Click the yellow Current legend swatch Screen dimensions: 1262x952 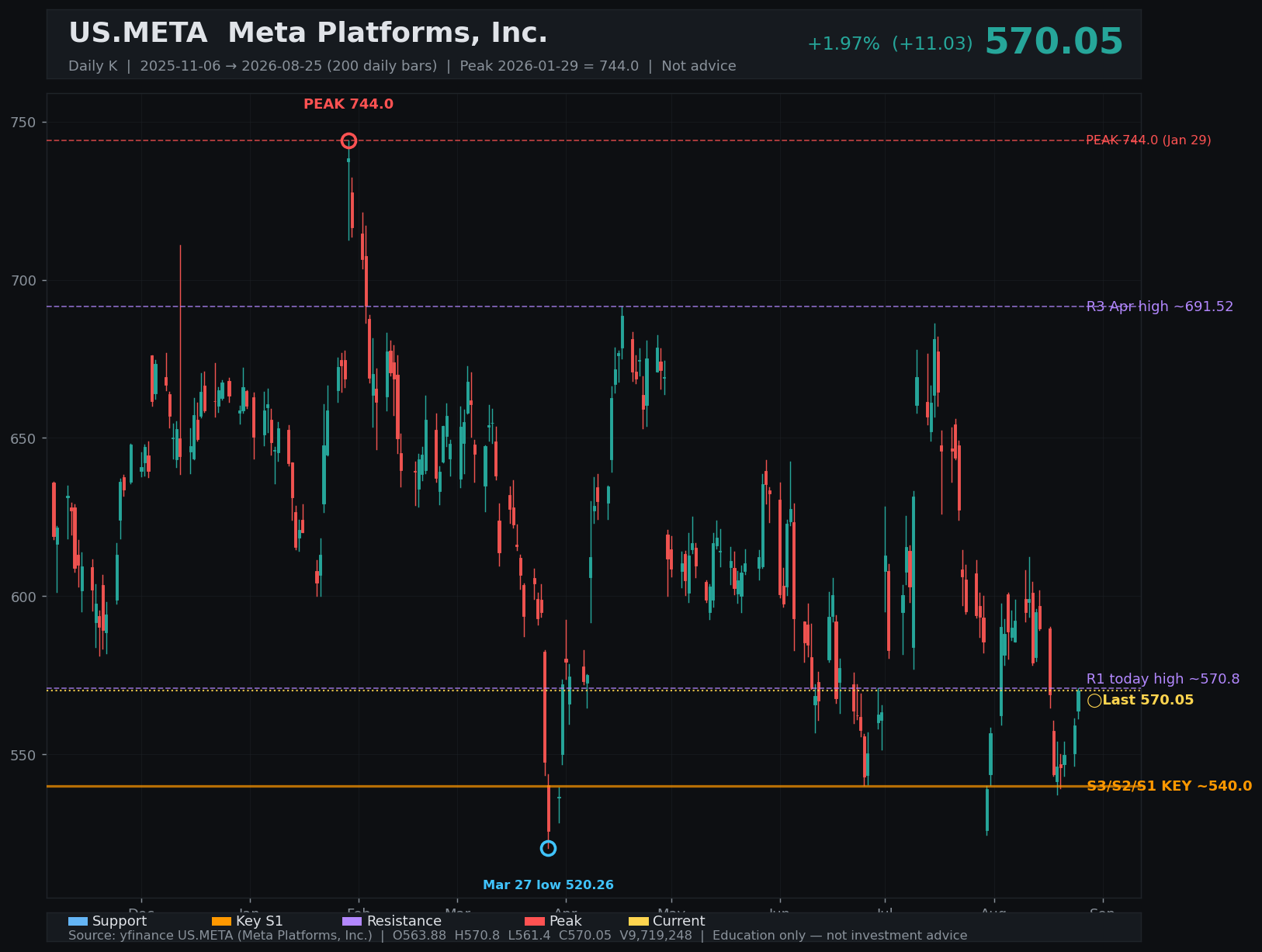coord(638,921)
